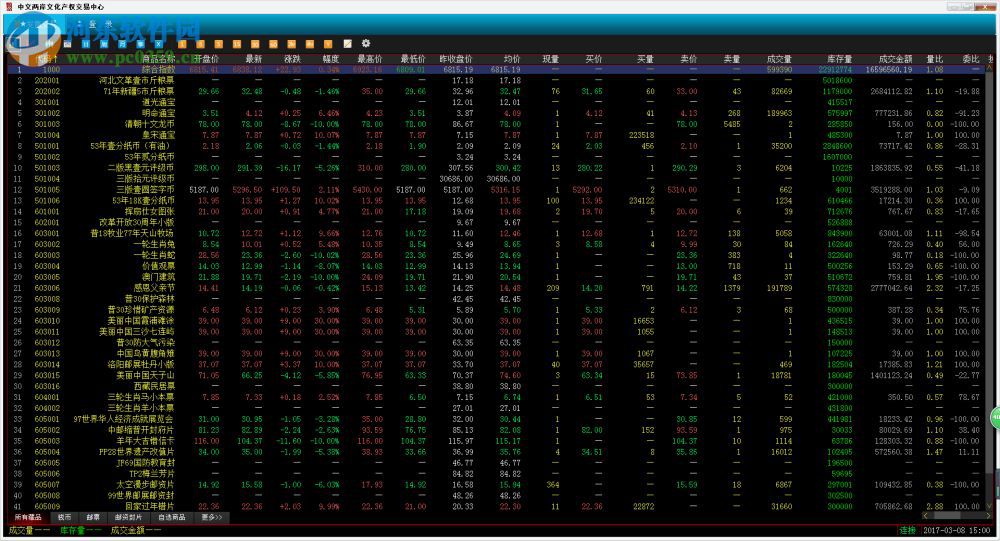Click the first blue toolbar icon before 日

[x=67, y=44]
